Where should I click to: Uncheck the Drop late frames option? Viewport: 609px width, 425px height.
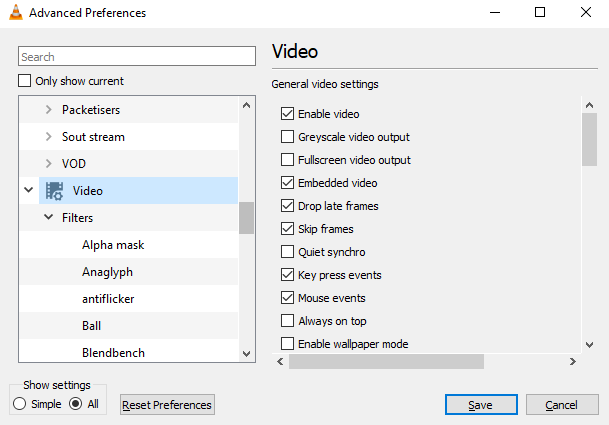[288, 206]
